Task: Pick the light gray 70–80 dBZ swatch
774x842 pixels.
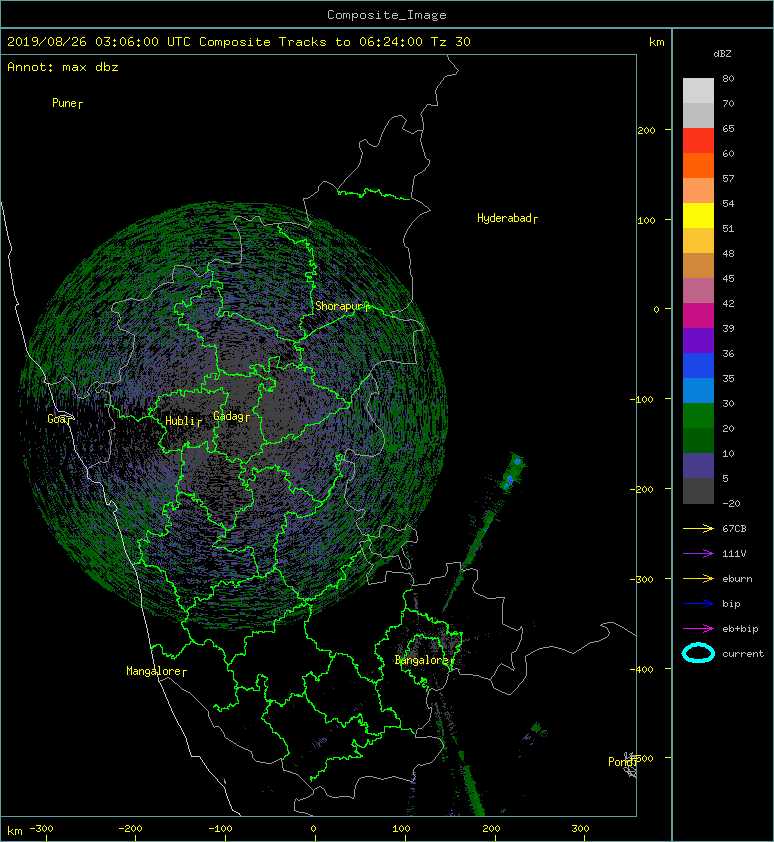Action: point(698,91)
